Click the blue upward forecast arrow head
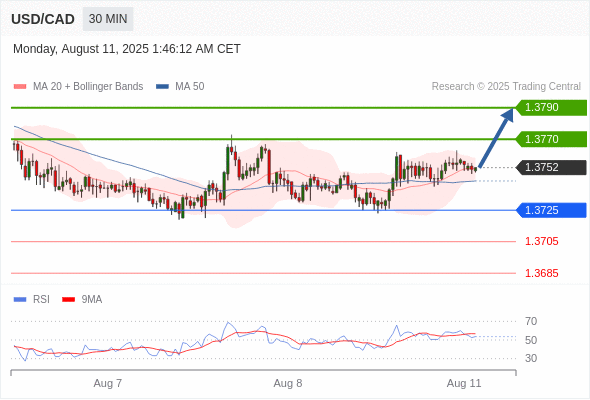The width and height of the screenshot is (590, 400). (x=508, y=114)
